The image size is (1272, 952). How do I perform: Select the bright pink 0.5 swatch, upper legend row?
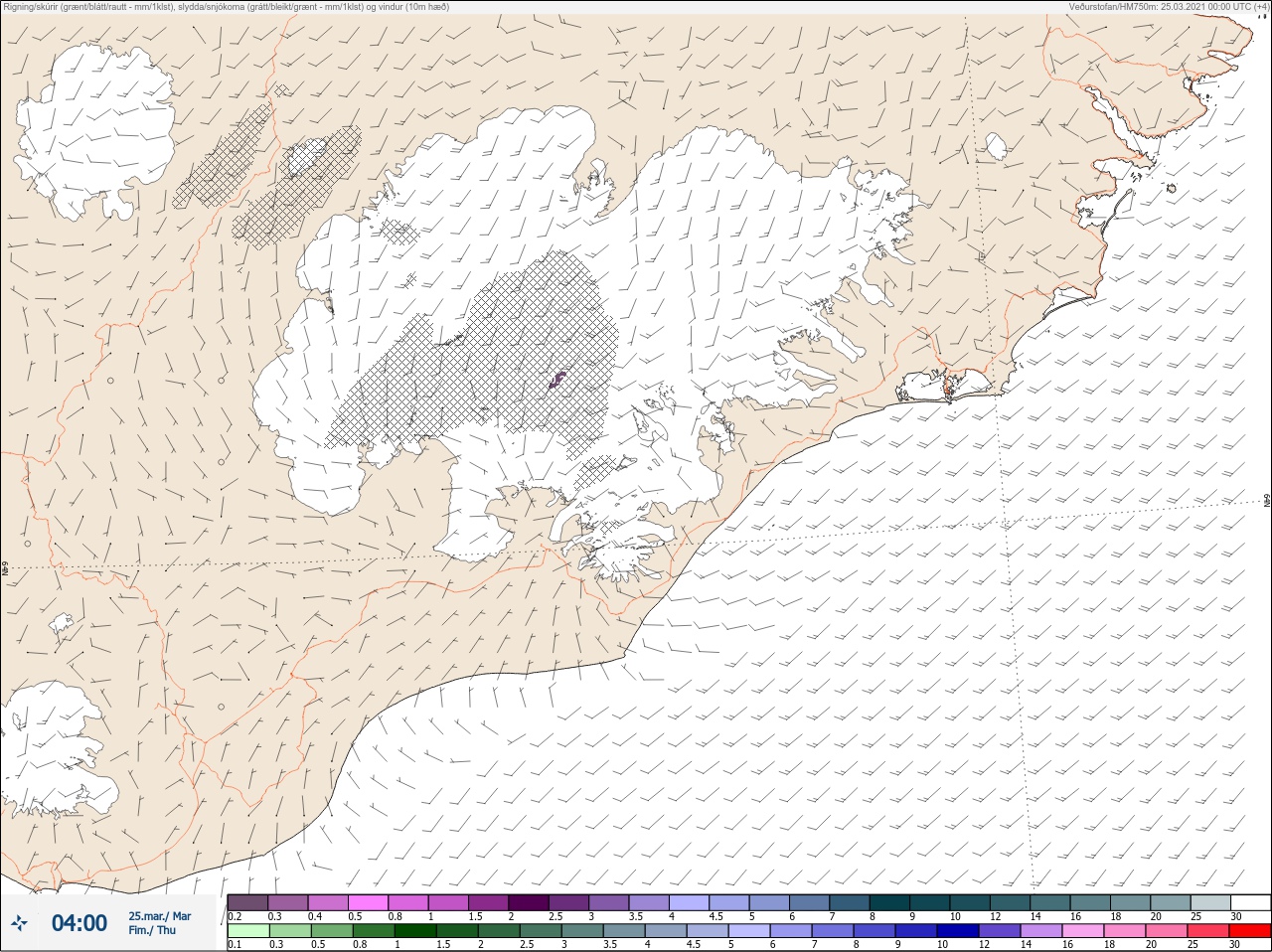(x=368, y=903)
